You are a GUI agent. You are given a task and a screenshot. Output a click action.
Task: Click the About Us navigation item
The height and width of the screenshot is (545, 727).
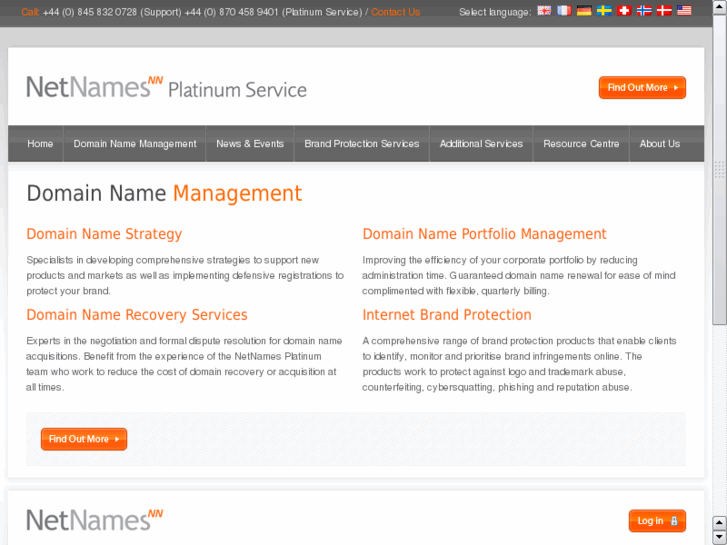click(660, 144)
